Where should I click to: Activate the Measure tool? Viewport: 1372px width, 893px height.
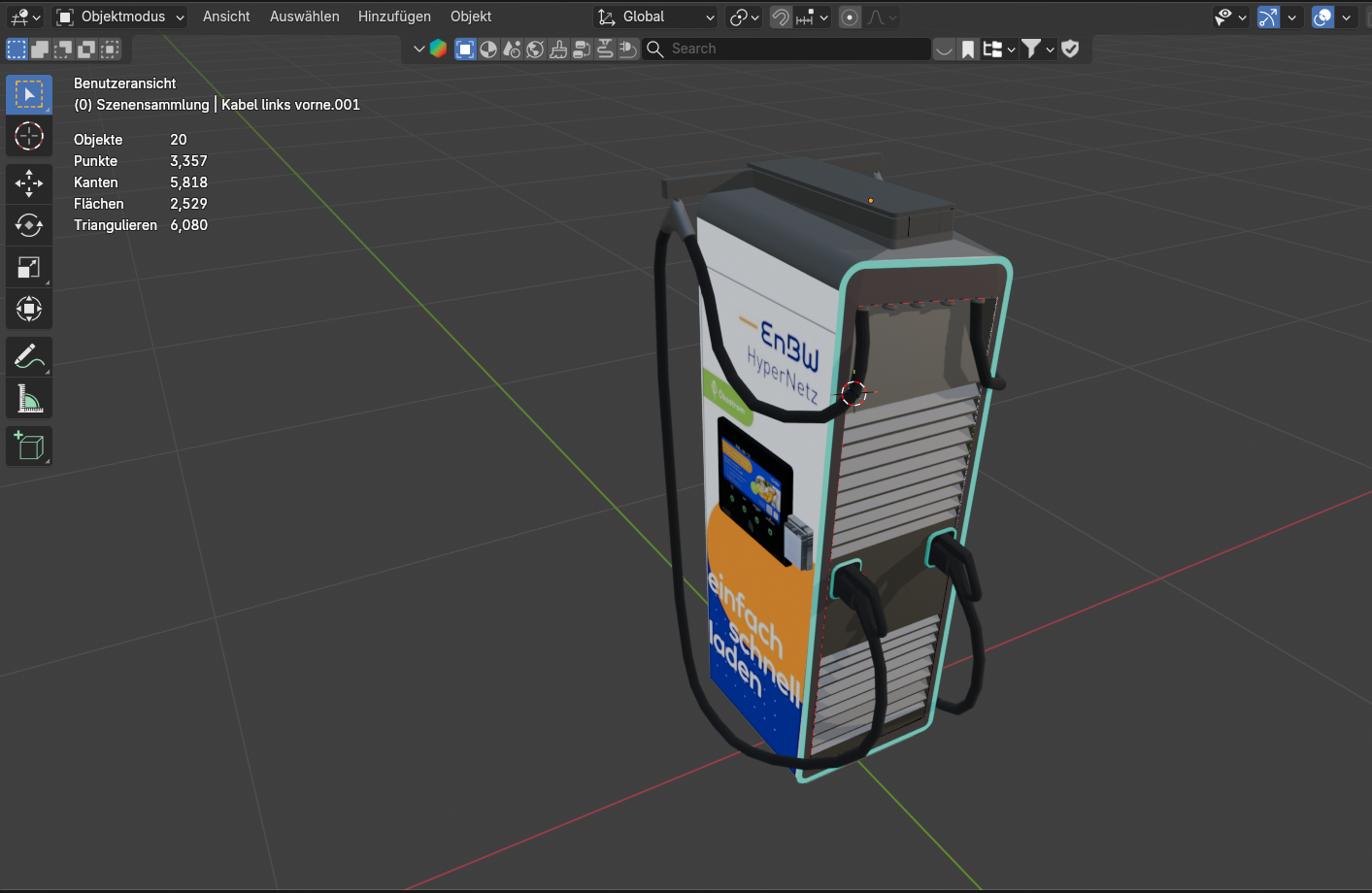29,399
